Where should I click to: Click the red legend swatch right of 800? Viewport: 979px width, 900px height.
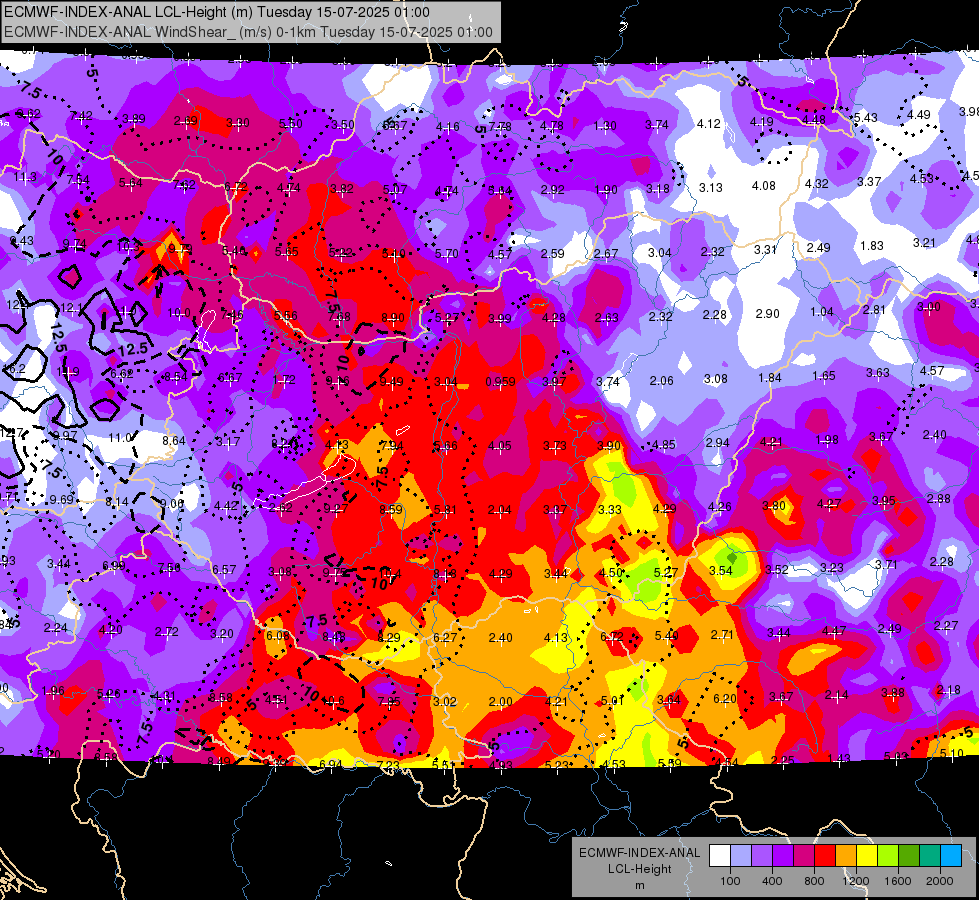[x=825, y=856]
